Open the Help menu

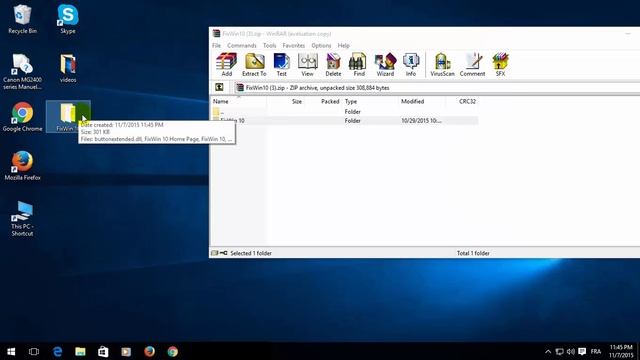point(343,45)
